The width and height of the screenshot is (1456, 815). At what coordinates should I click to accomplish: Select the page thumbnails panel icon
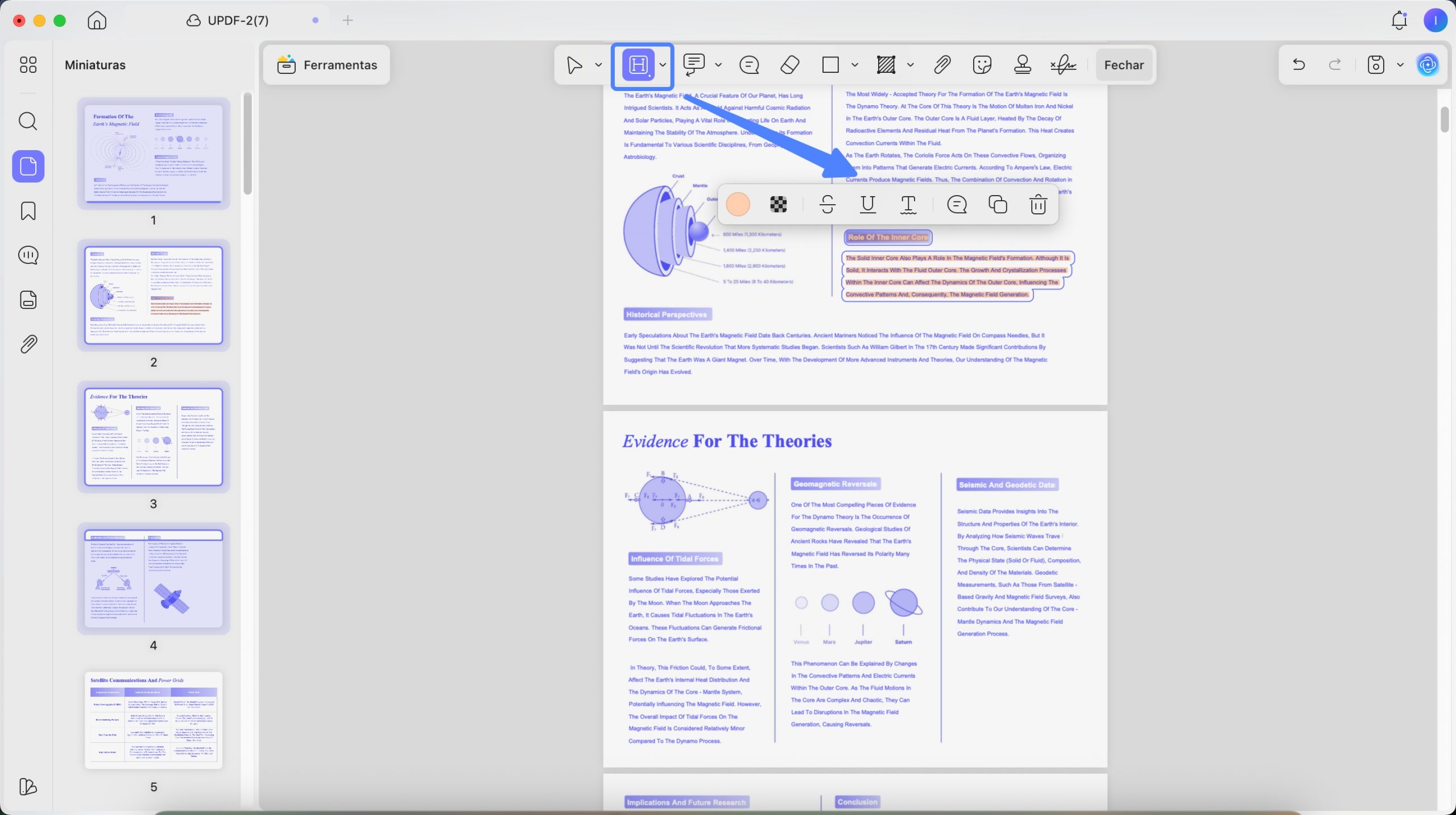coord(28,166)
